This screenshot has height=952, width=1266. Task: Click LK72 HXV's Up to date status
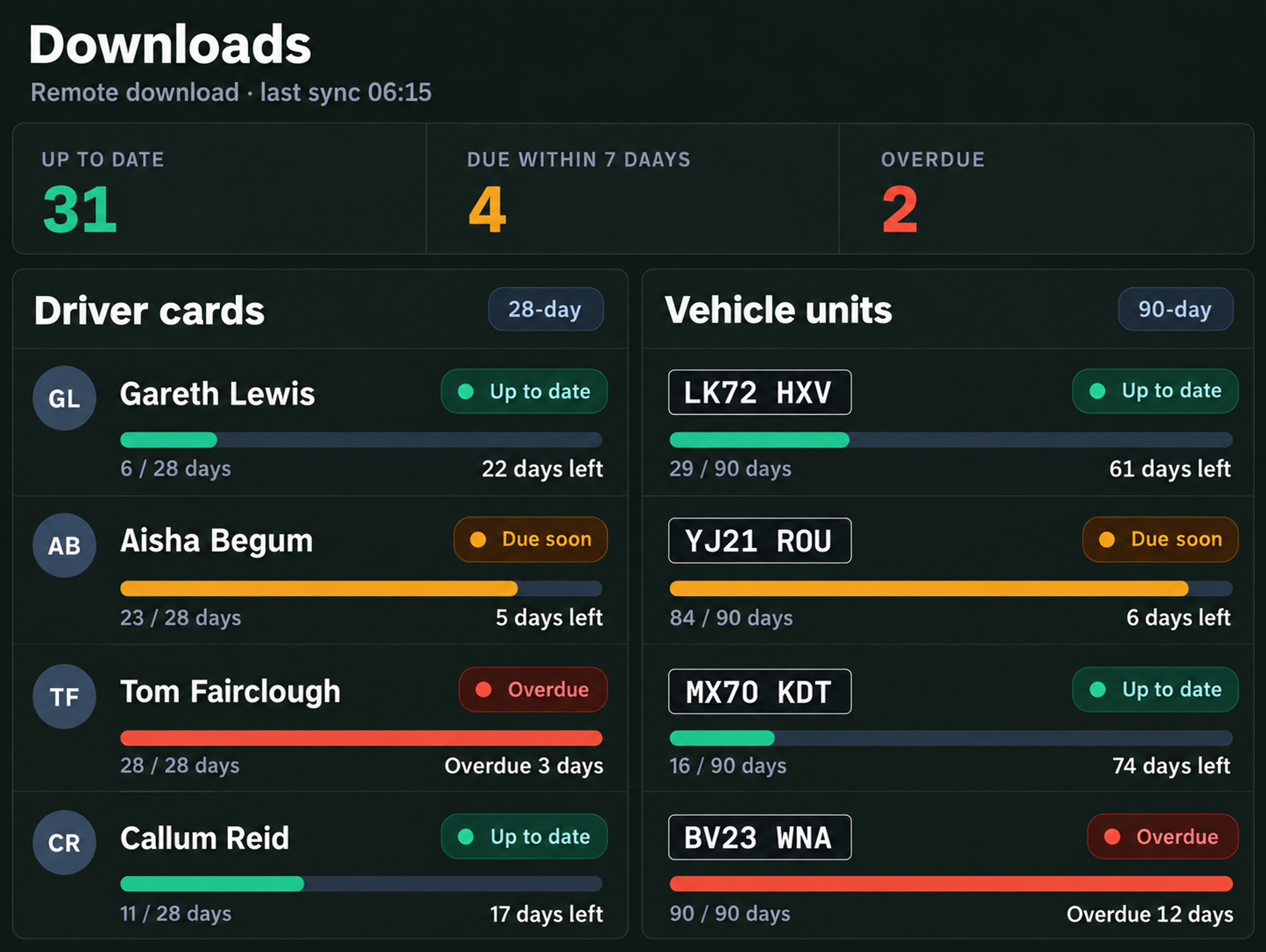point(1155,391)
